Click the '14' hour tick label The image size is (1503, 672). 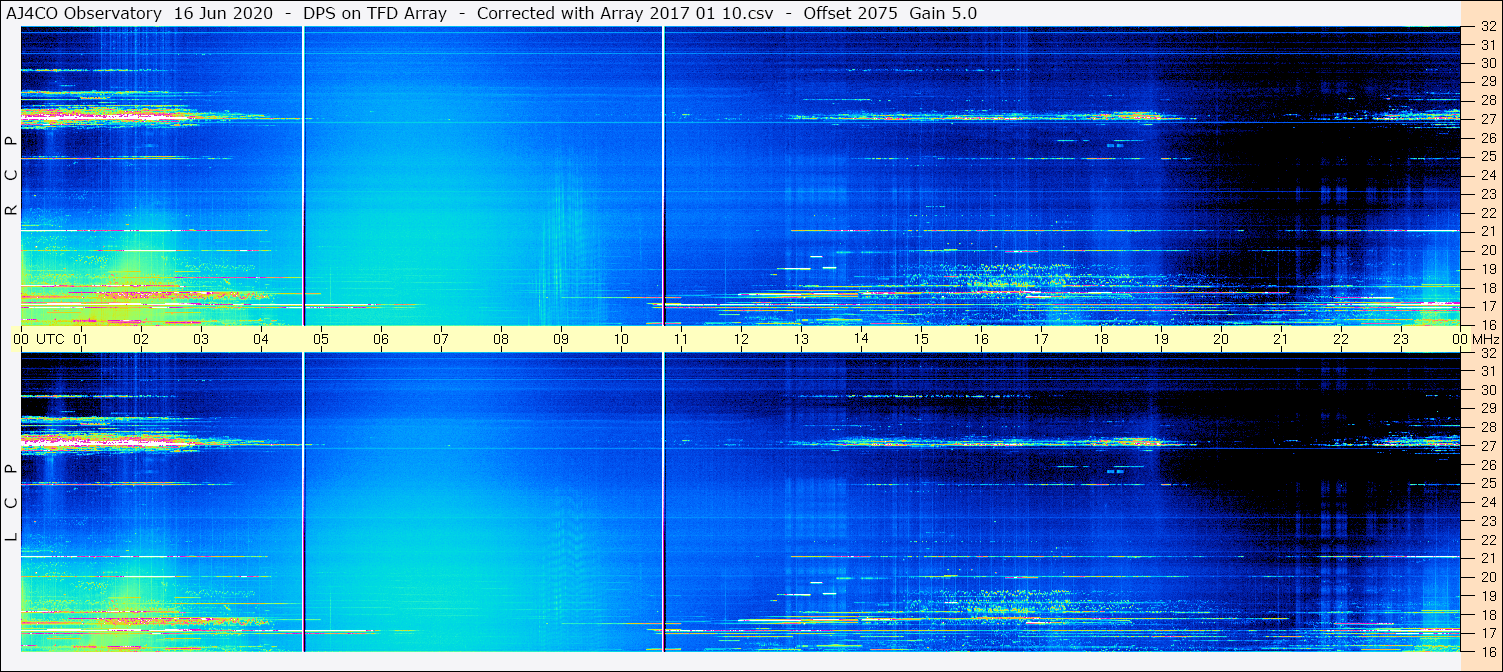tap(861, 339)
